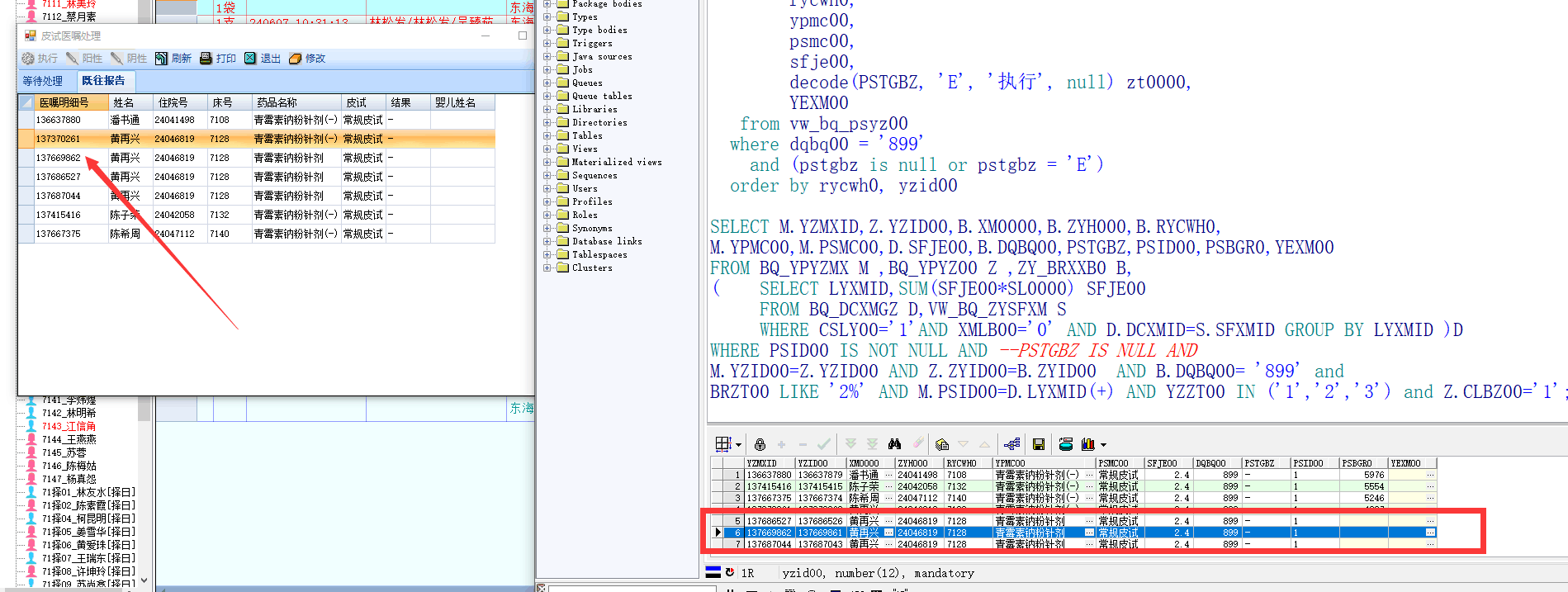Click the floppy disk save icon
The height and width of the screenshot is (592, 1568).
point(1039,444)
